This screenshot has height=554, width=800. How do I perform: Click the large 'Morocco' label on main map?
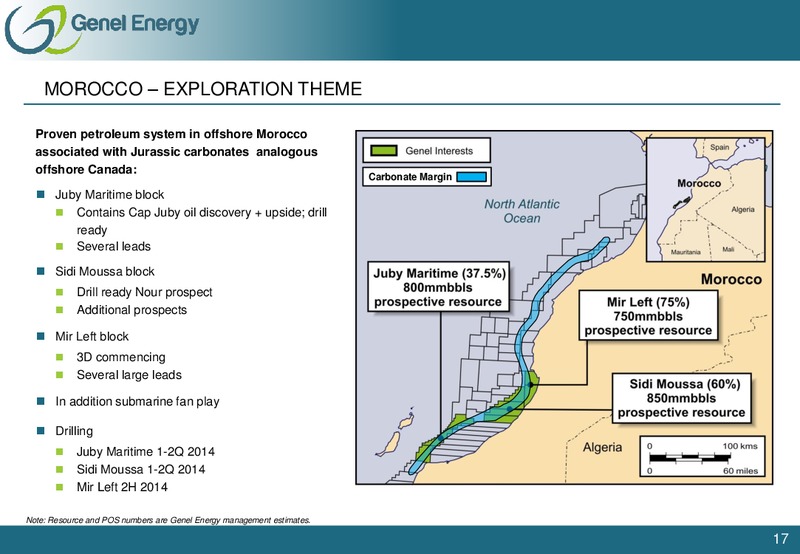point(731,279)
